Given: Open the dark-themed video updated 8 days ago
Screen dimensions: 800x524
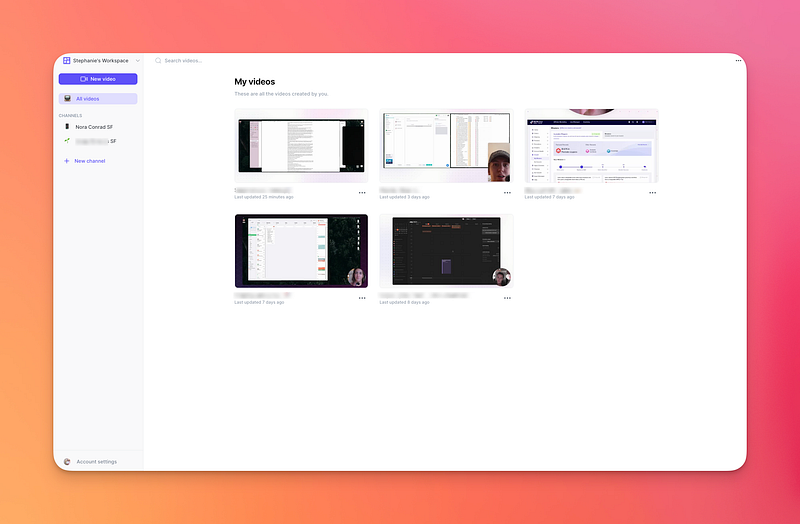Looking at the screenshot, I should 446,251.
